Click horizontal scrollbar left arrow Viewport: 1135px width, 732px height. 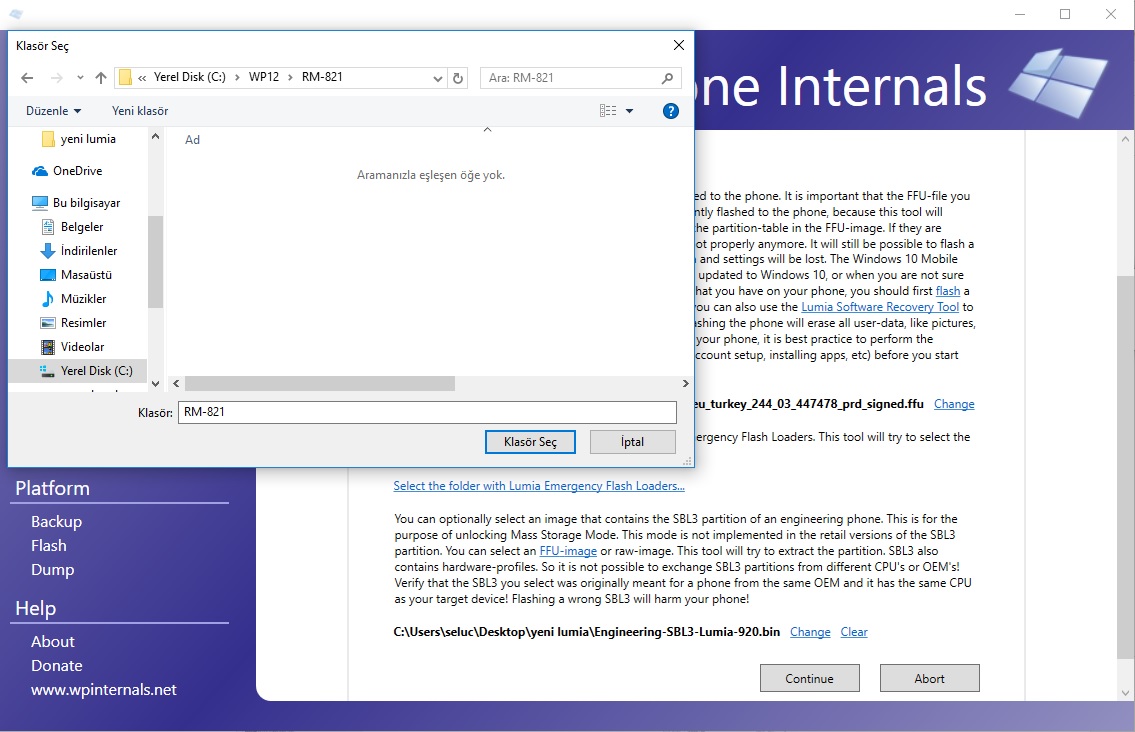[176, 384]
